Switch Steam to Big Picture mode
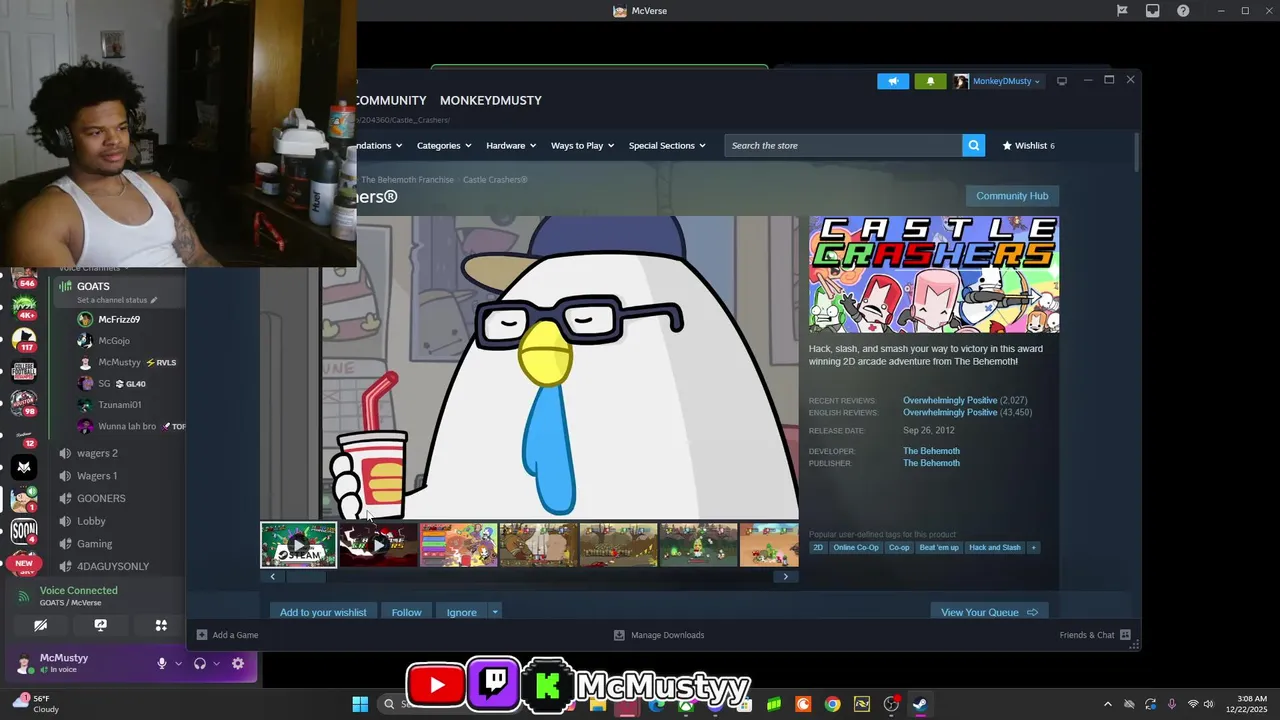Viewport: 1280px width, 720px height. (1062, 81)
